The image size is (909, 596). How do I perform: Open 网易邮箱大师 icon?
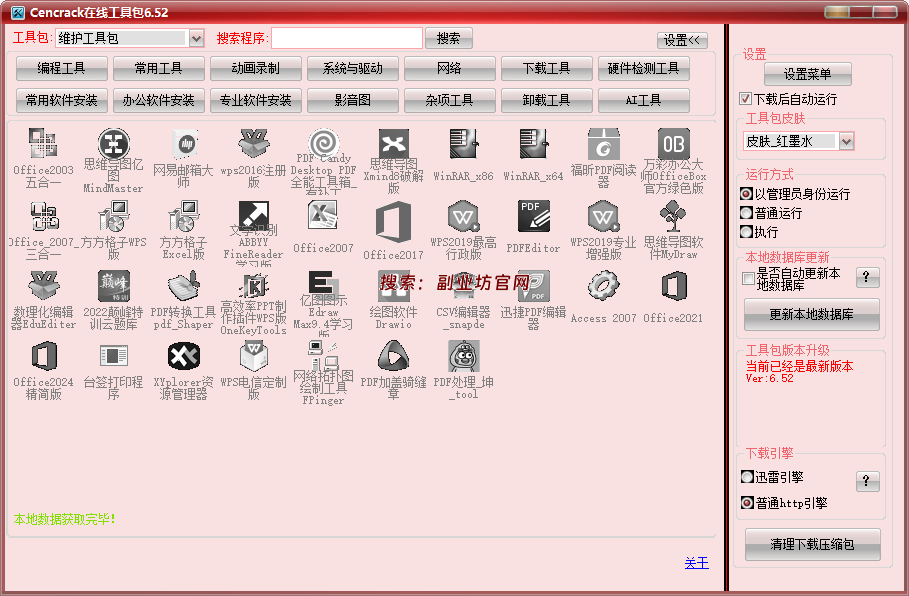(184, 144)
